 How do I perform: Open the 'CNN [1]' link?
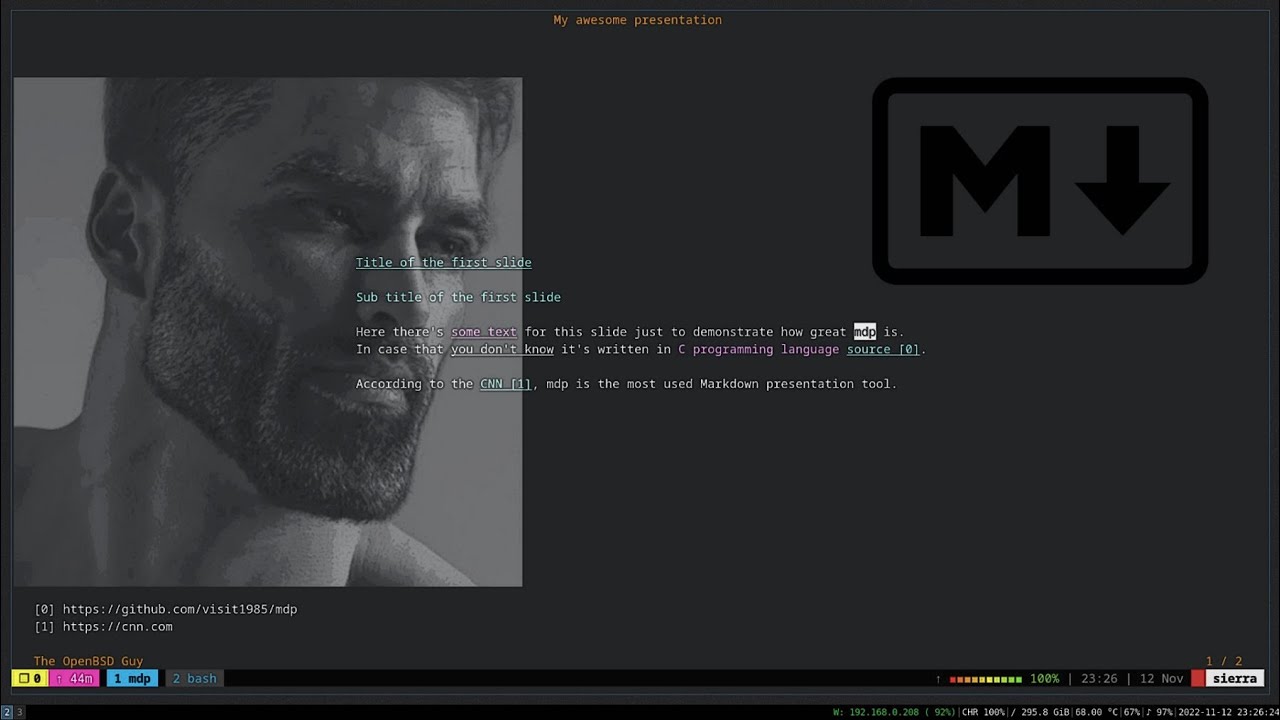(x=506, y=384)
